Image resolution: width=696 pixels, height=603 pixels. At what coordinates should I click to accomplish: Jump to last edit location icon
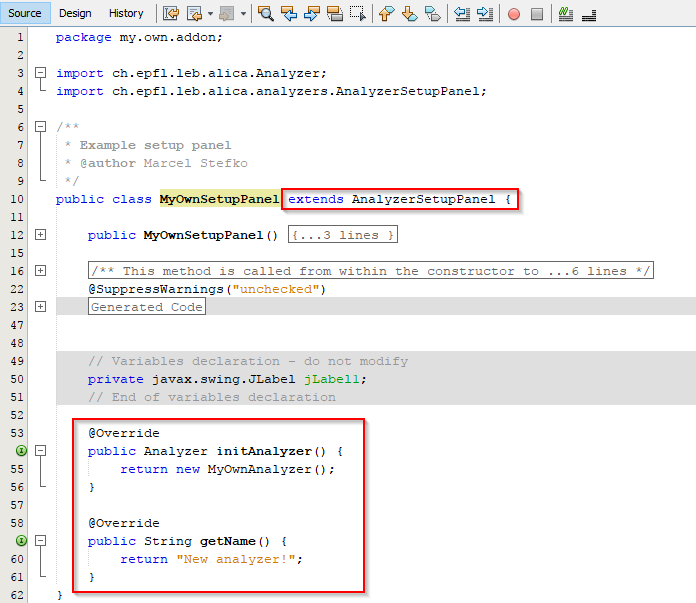pos(171,14)
